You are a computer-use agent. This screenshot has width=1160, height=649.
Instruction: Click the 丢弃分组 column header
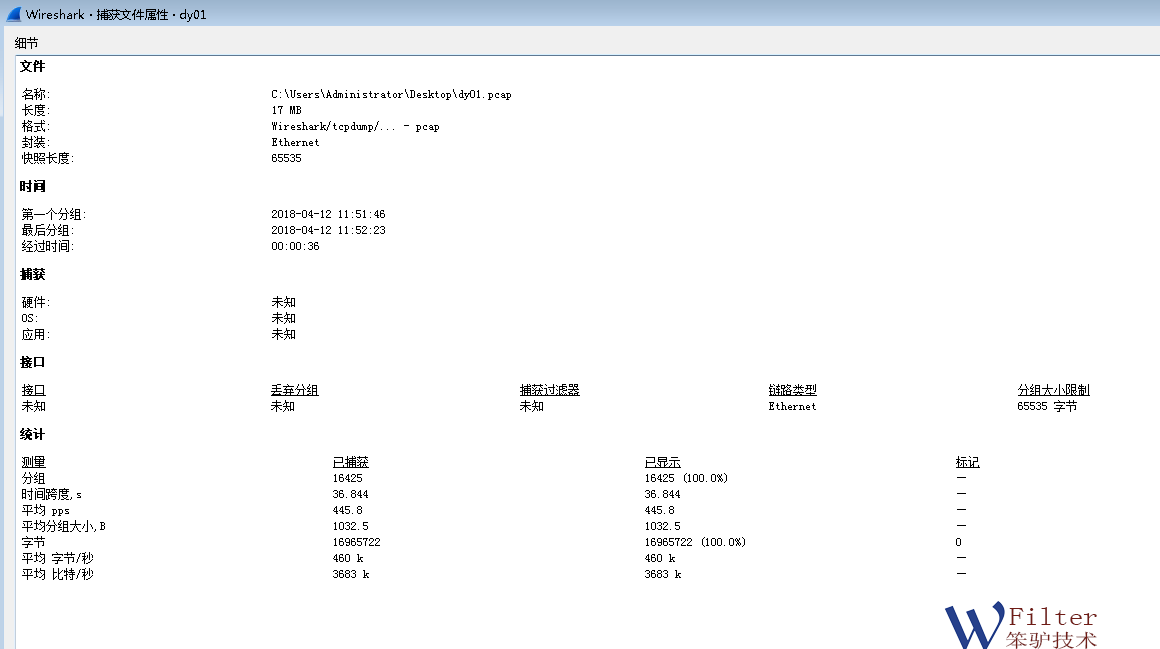294,390
